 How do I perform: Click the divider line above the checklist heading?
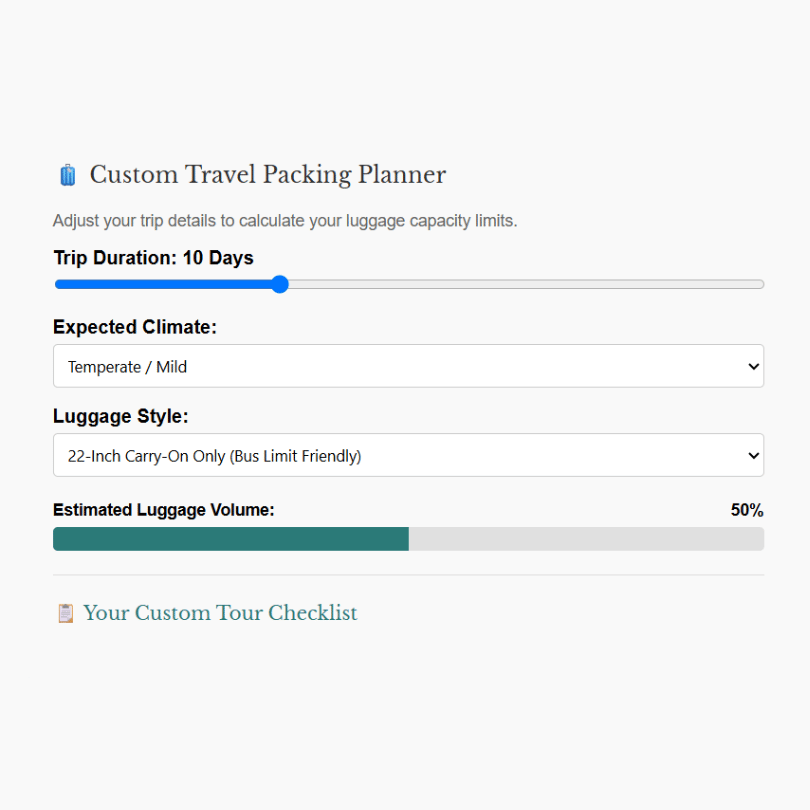408,574
